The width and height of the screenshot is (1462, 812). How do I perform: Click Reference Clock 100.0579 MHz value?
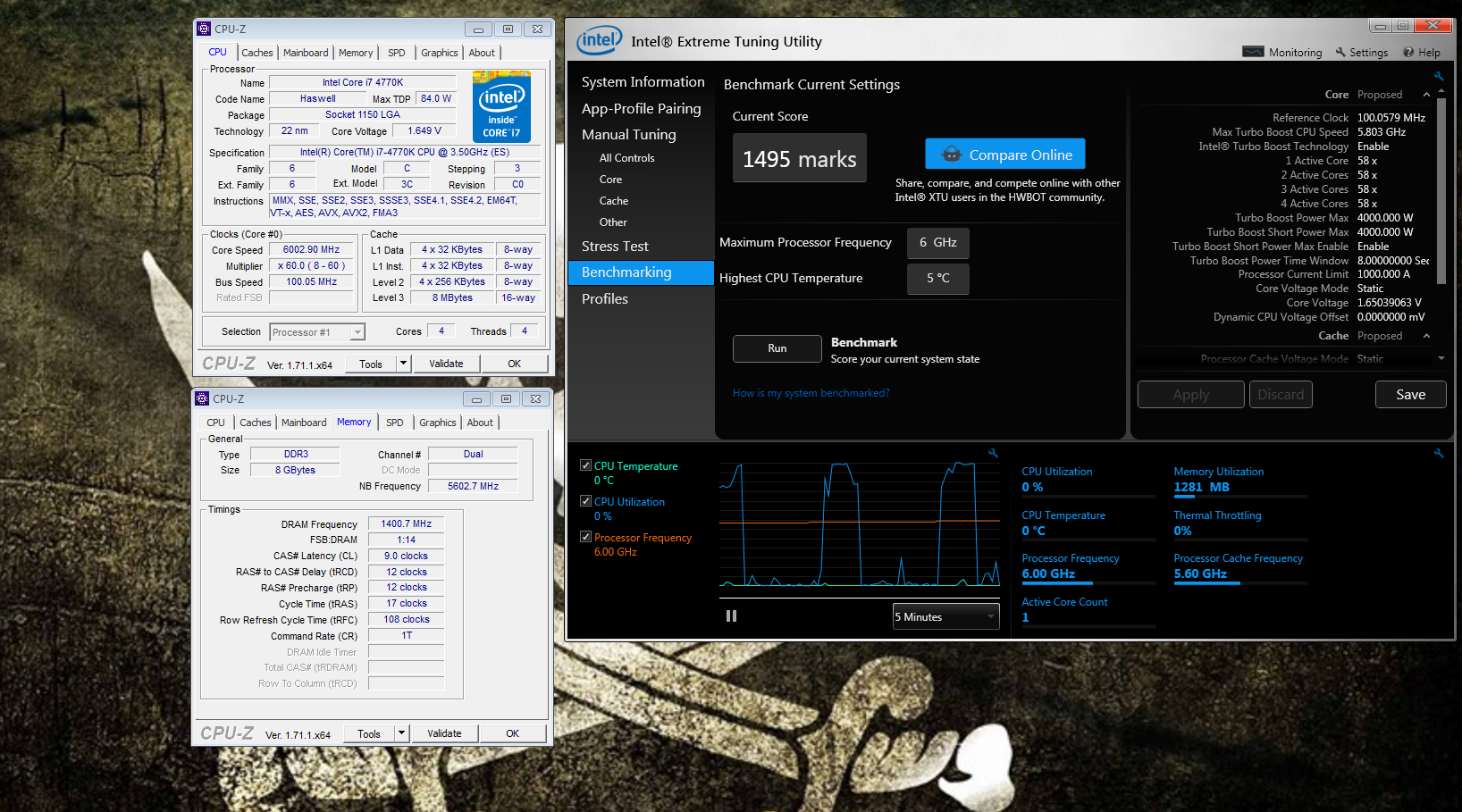pyautogui.click(x=1391, y=118)
